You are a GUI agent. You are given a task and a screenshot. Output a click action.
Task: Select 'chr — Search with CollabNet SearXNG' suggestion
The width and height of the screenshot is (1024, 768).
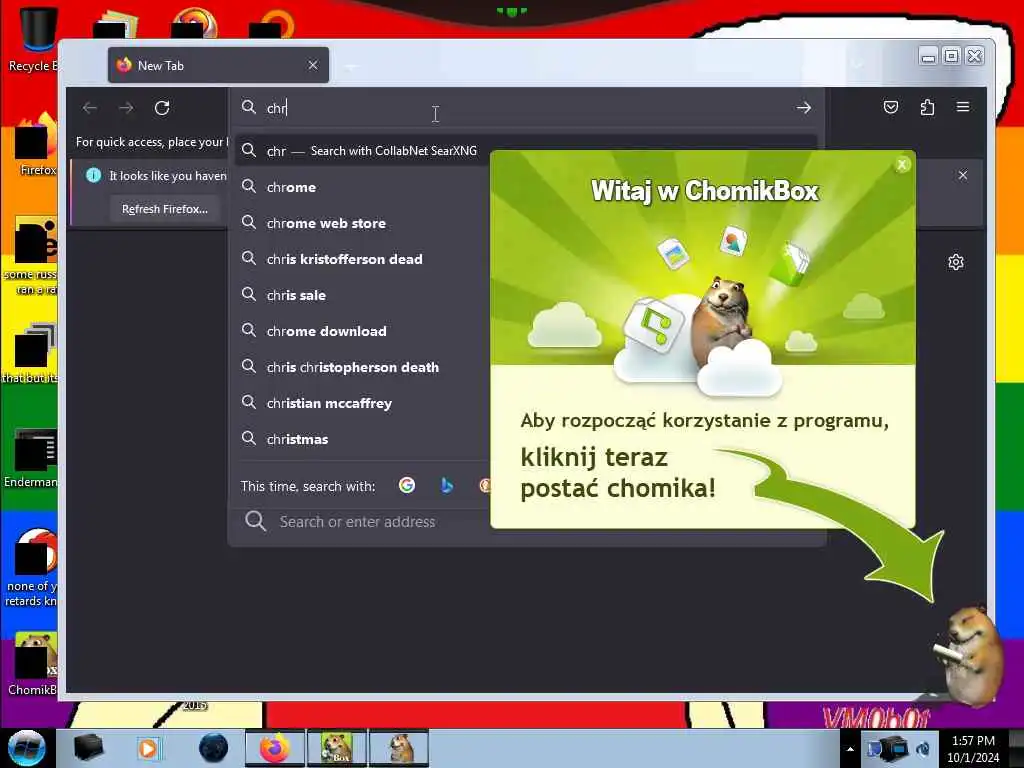(x=363, y=151)
